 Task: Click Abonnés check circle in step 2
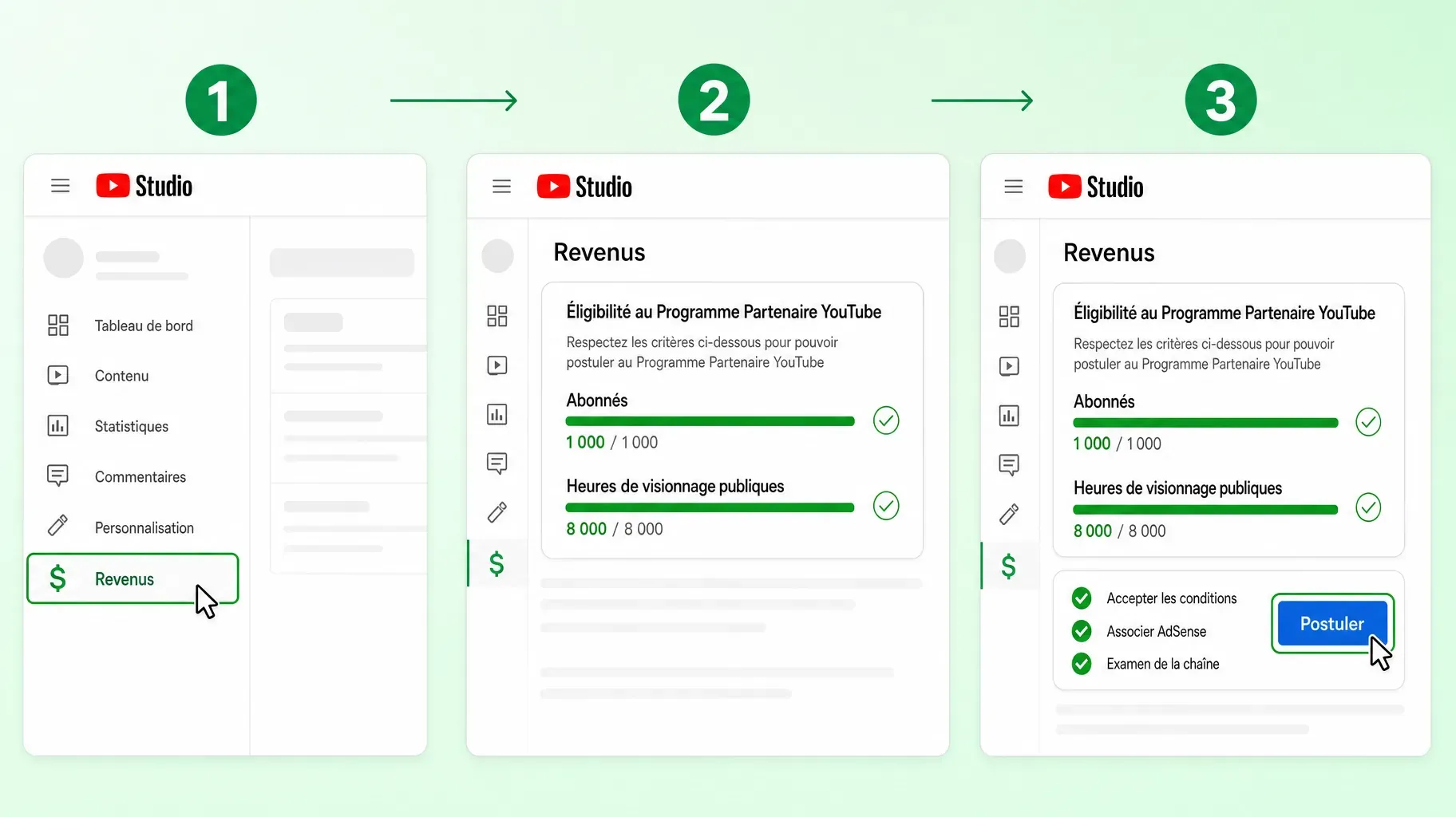pyautogui.click(x=886, y=420)
